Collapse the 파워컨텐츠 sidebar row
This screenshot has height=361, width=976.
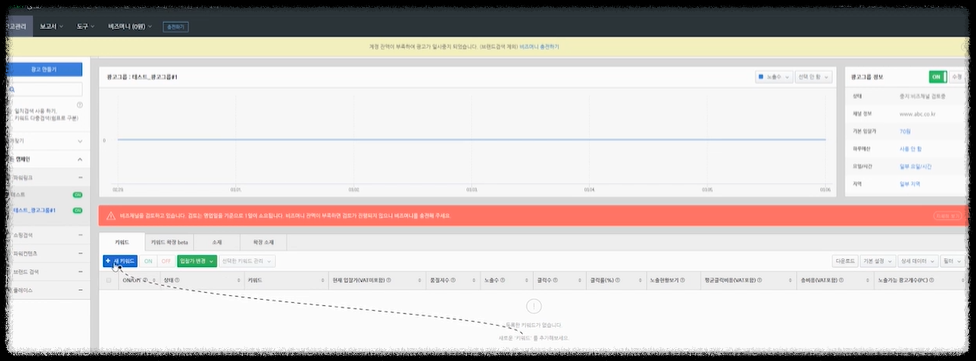tap(80, 254)
